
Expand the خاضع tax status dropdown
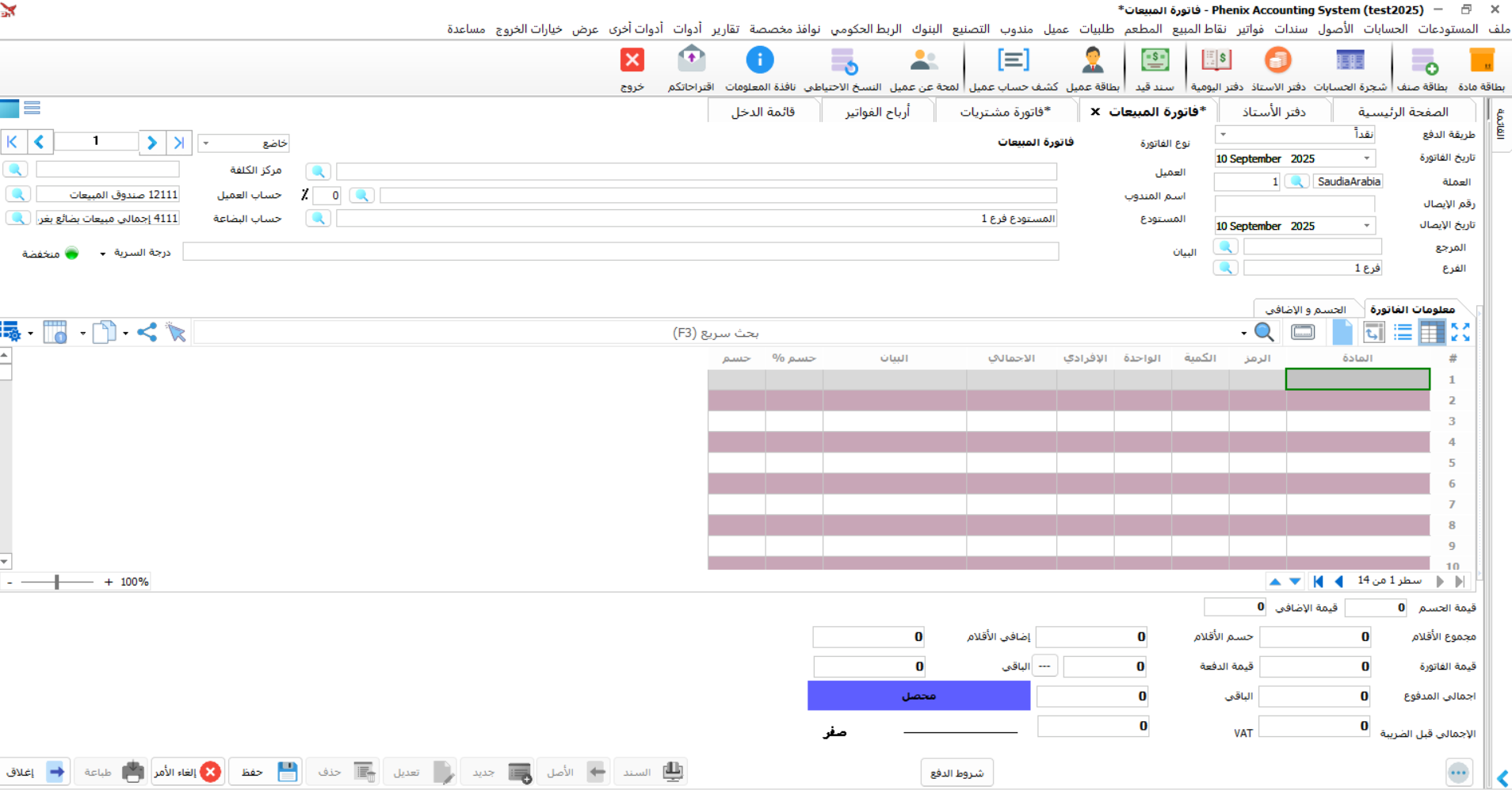pos(206,143)
